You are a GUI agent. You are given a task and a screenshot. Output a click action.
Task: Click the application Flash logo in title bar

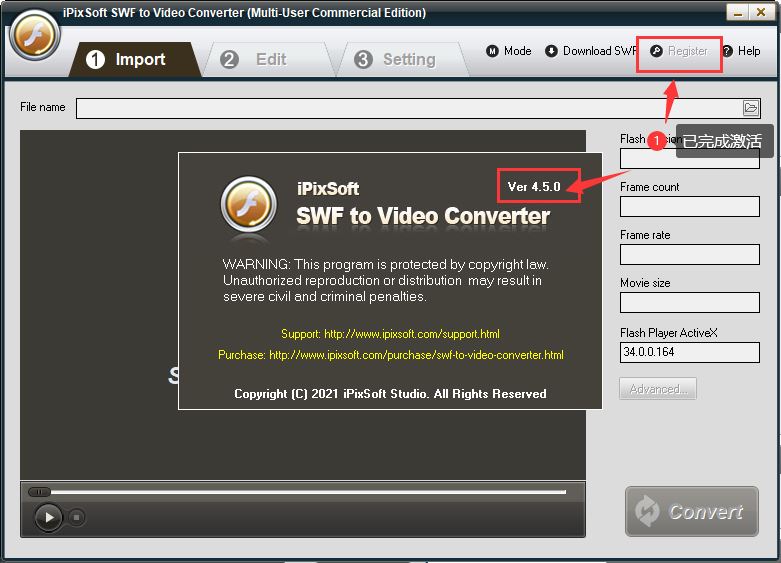[x=34, y=35]
